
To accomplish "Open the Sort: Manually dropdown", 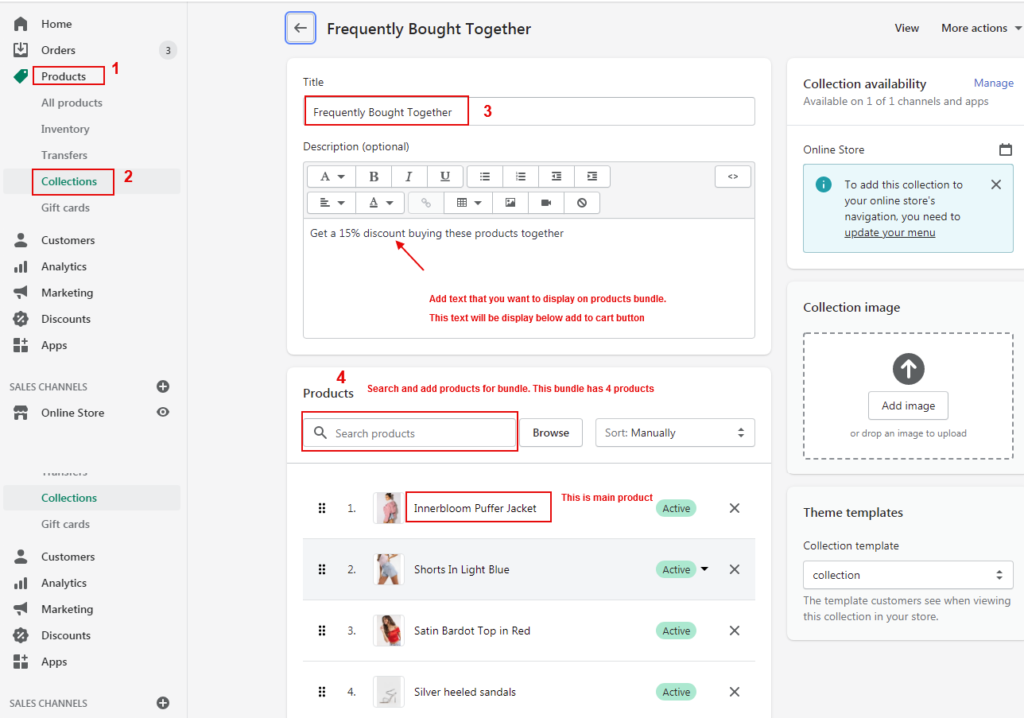I will [674, 433].
